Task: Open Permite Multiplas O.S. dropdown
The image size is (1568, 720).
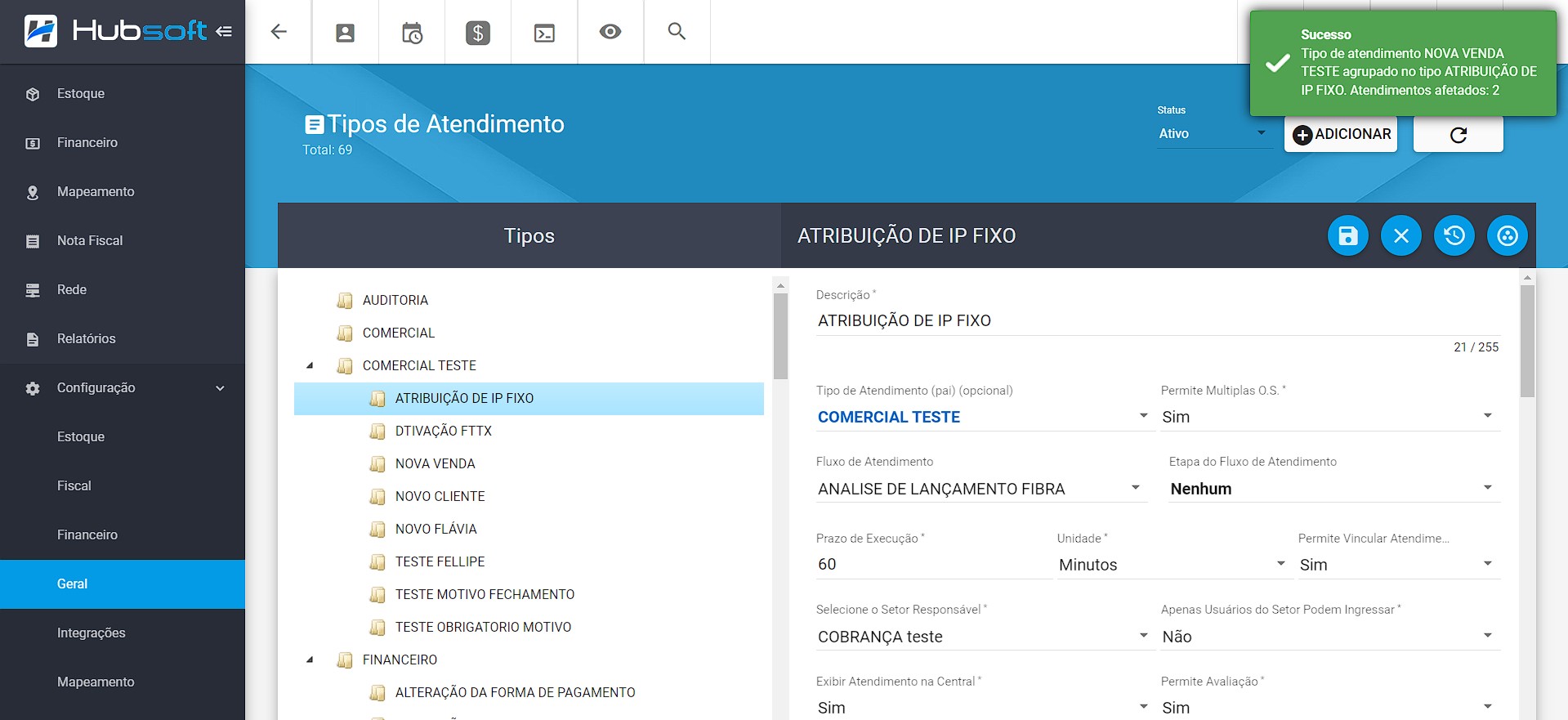Action: coord(1330,417)
